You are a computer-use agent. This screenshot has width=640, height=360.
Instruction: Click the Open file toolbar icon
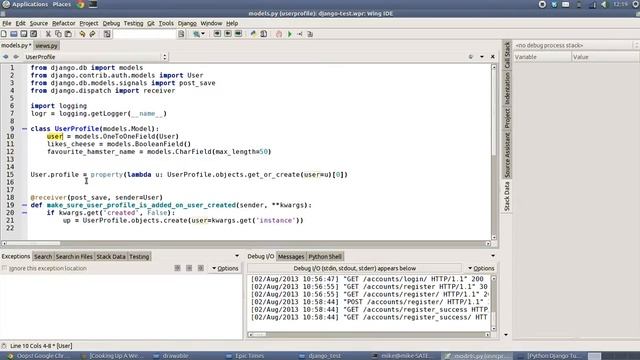point(14,34)
